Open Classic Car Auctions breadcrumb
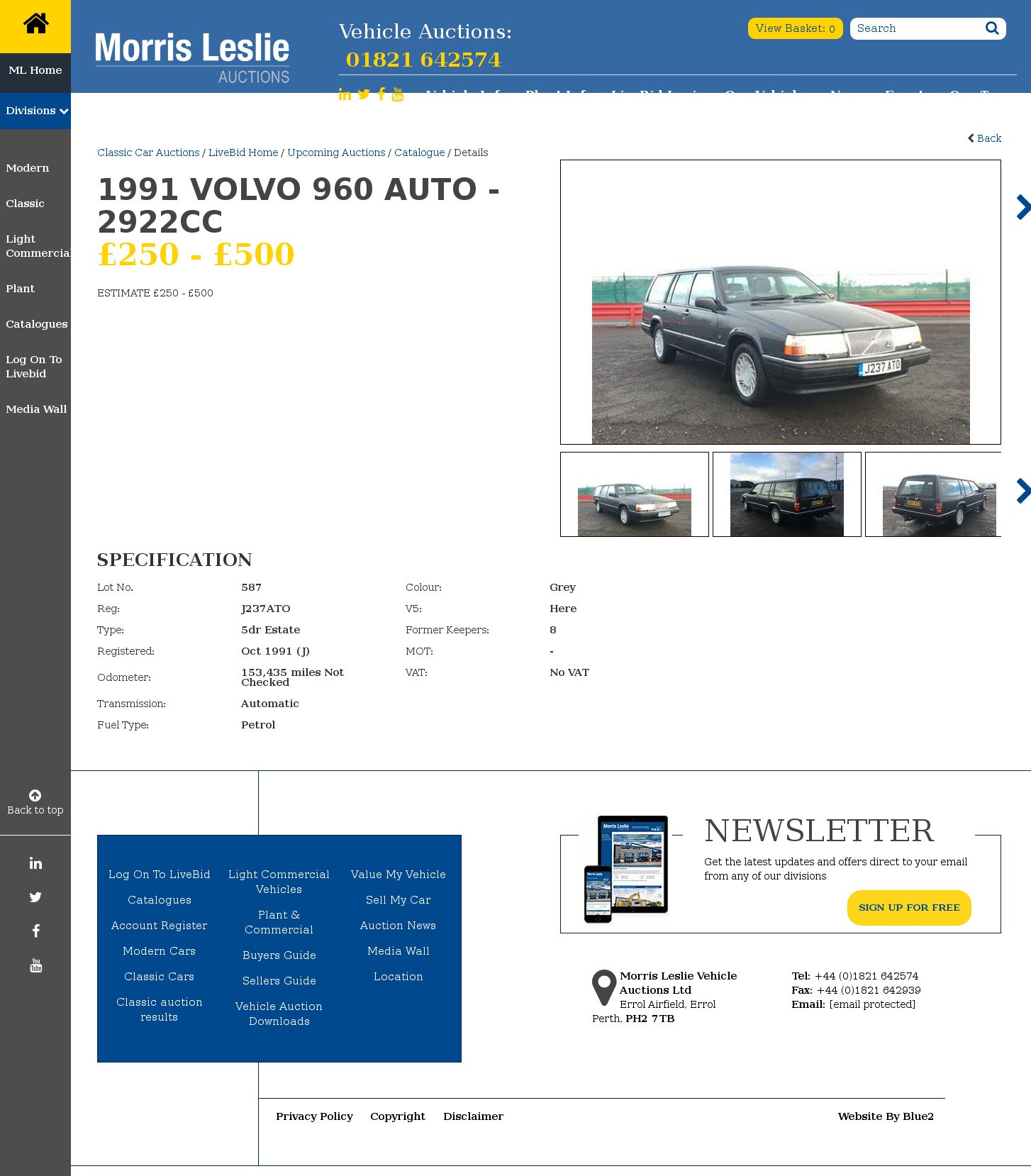 click(x=148, y=152)
